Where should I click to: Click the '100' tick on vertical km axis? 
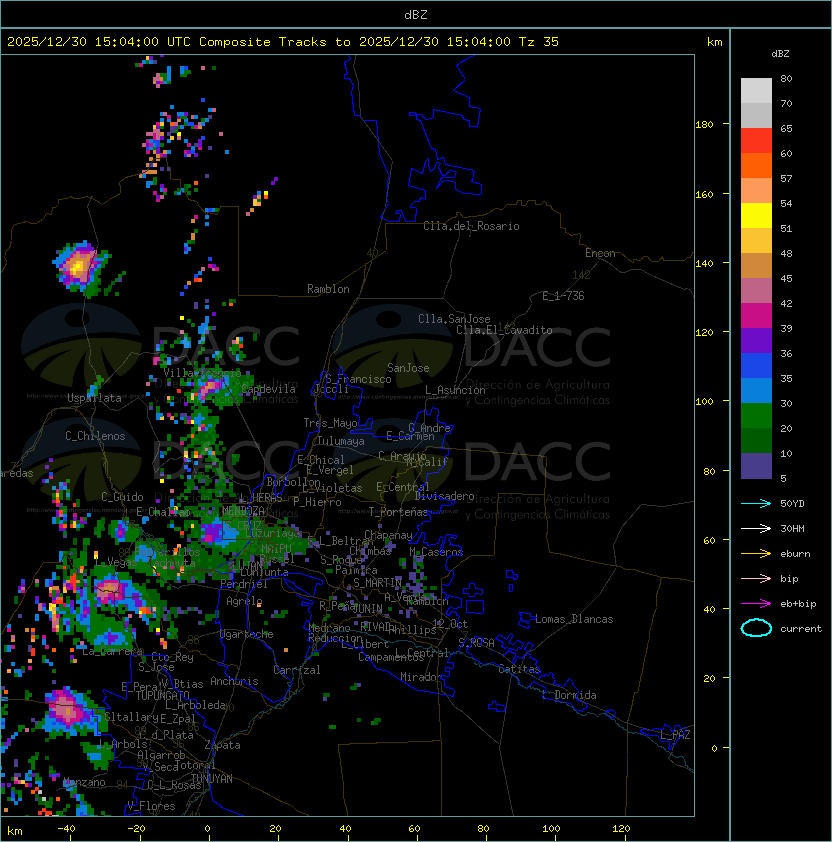coord(704,401)
